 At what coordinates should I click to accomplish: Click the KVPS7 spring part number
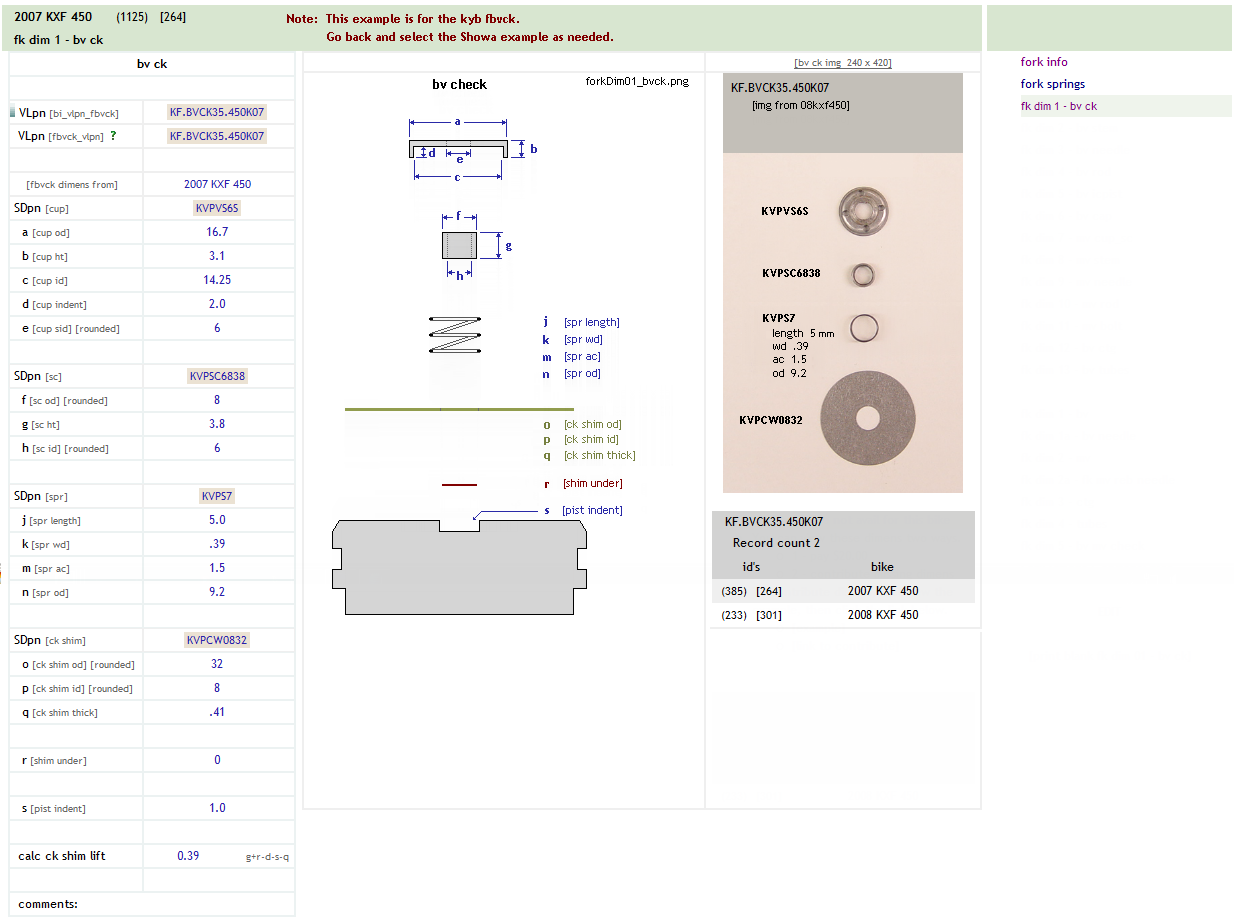click(x=217, y=496)
